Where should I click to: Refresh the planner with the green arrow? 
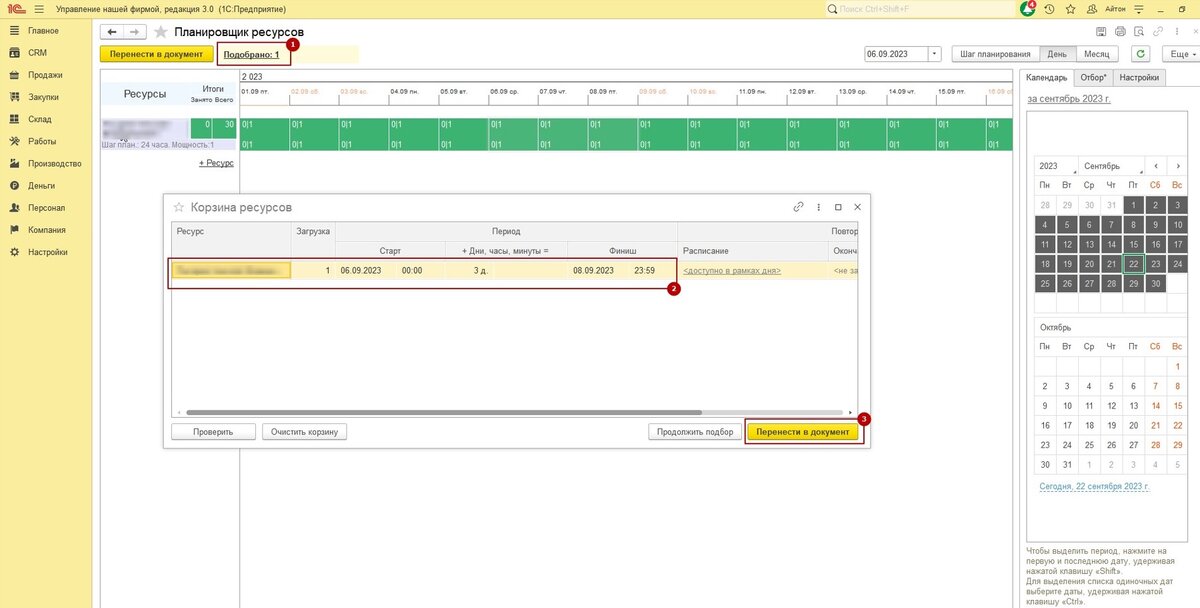tap(1140, 54)
